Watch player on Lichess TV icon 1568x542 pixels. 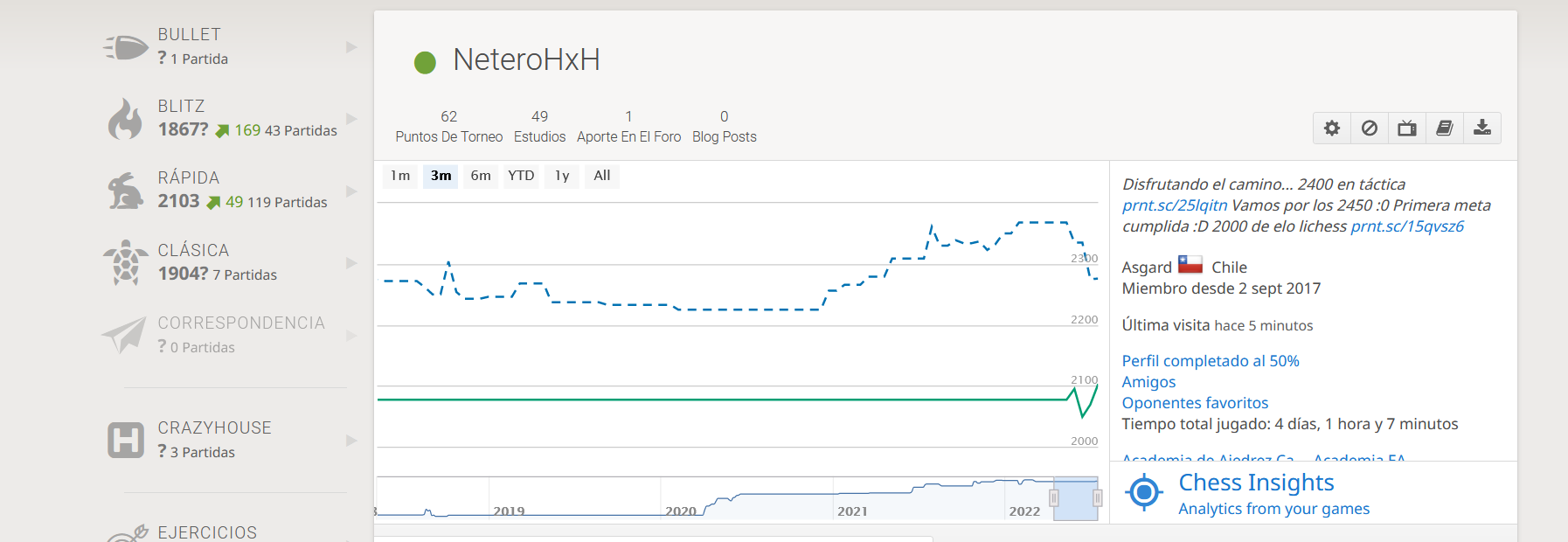click(1407, 129)
